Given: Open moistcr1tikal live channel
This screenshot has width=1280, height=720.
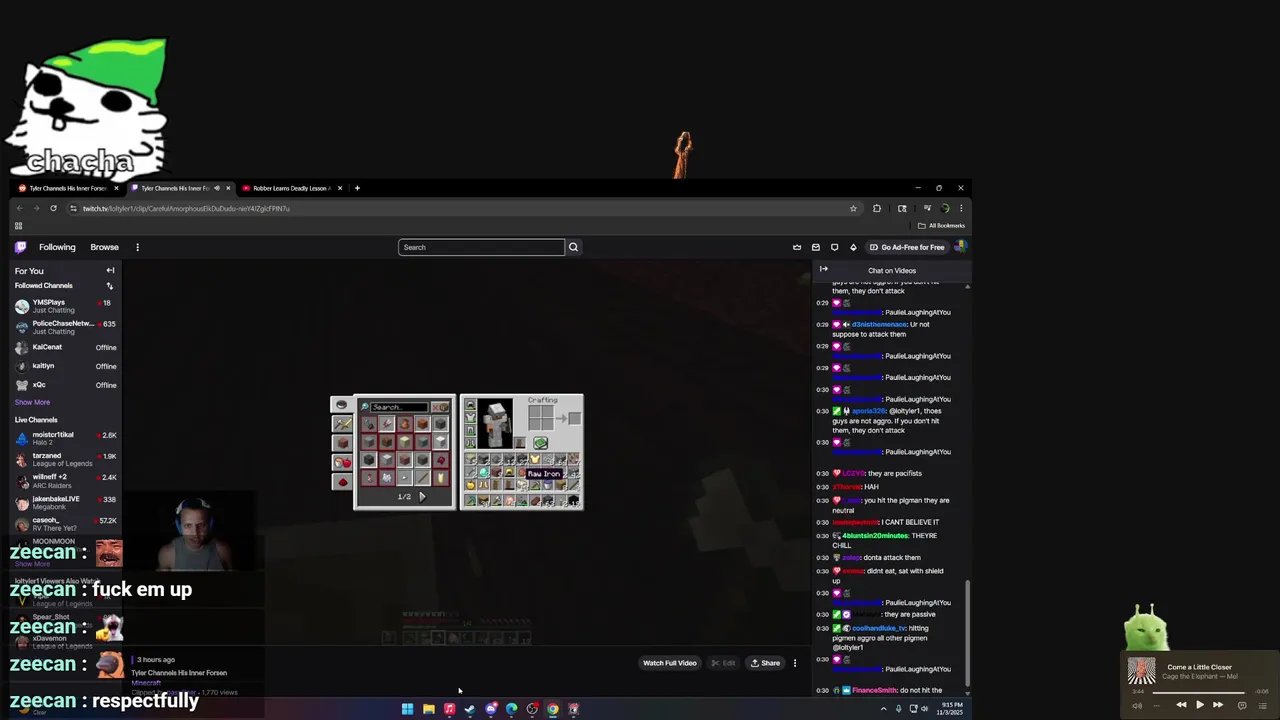Looking at the screenshot, I should pos(66,438).
